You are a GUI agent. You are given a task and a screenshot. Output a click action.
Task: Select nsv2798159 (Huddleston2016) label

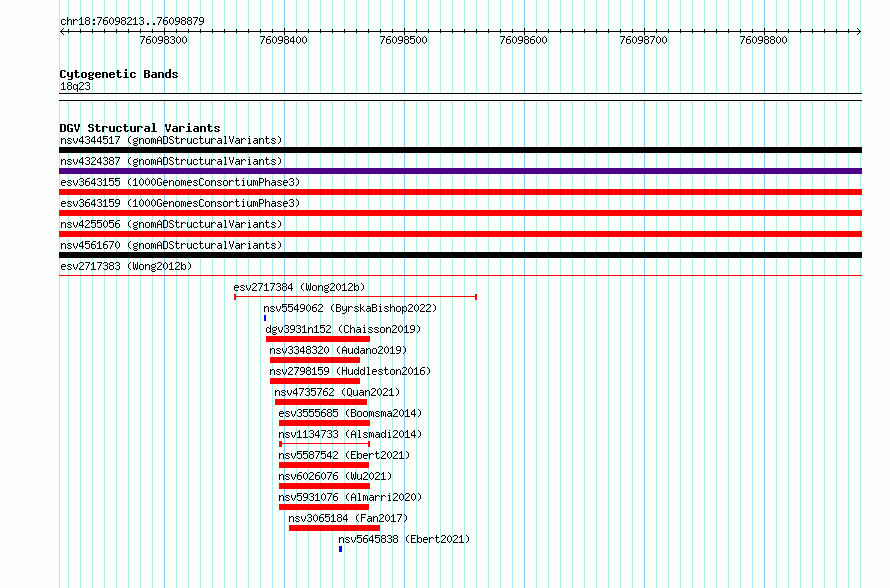tap(350, 371)
